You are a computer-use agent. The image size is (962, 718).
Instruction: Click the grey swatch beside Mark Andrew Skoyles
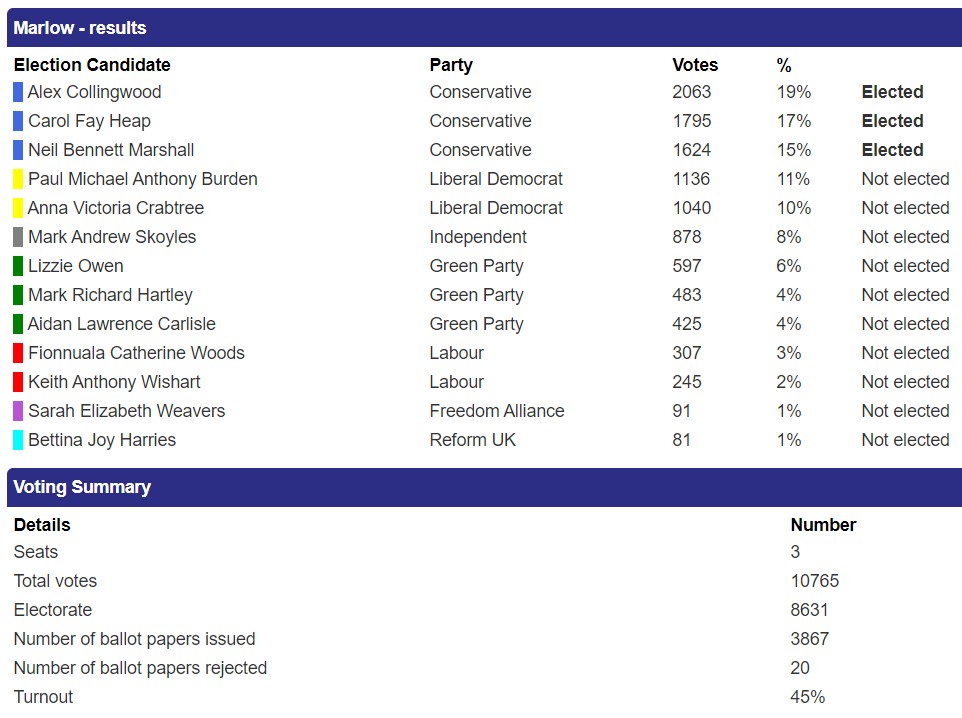point(18,237)
